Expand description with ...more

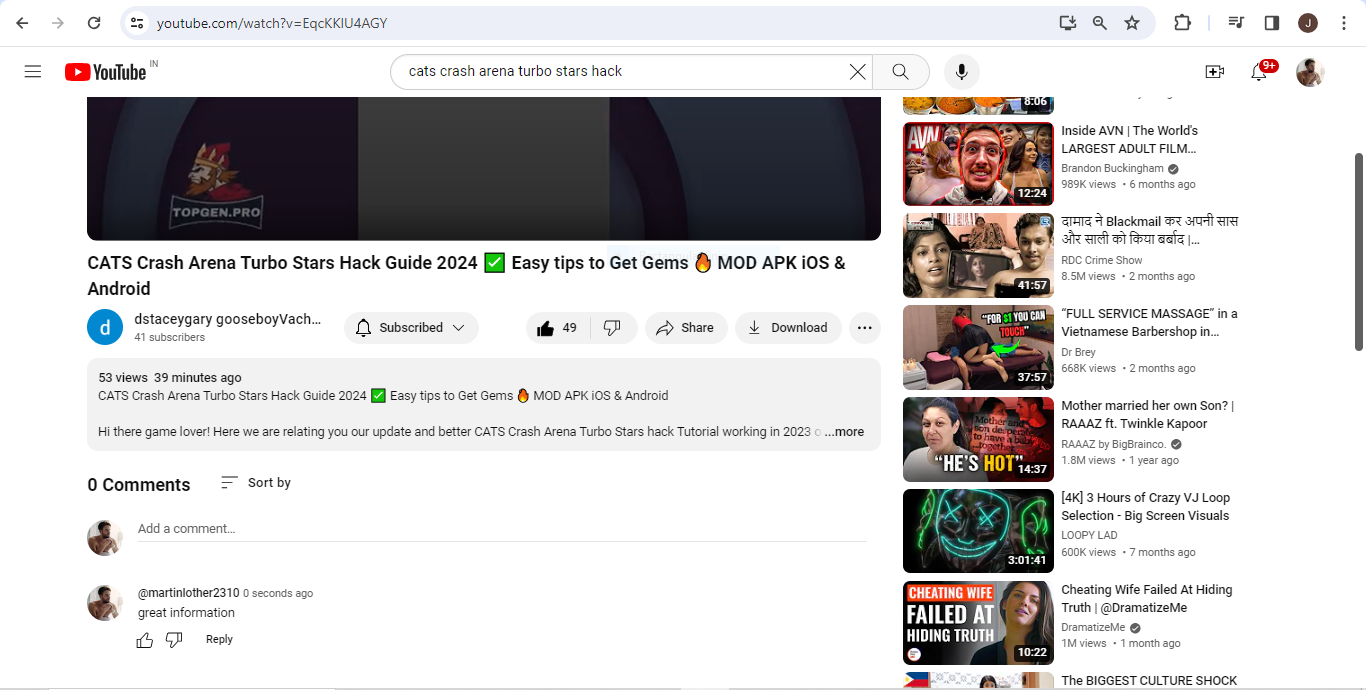844,432
